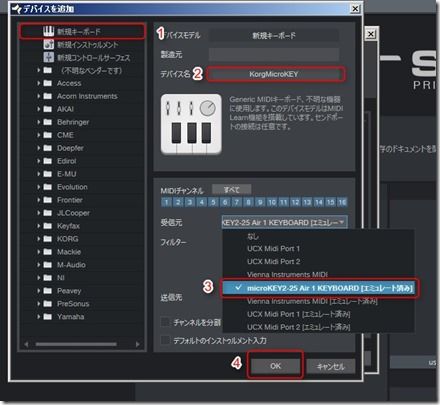This screenshot has width=440, height=405.
Task: Select the 新規コントロールサーフェス fader icon
Action: 49,57
